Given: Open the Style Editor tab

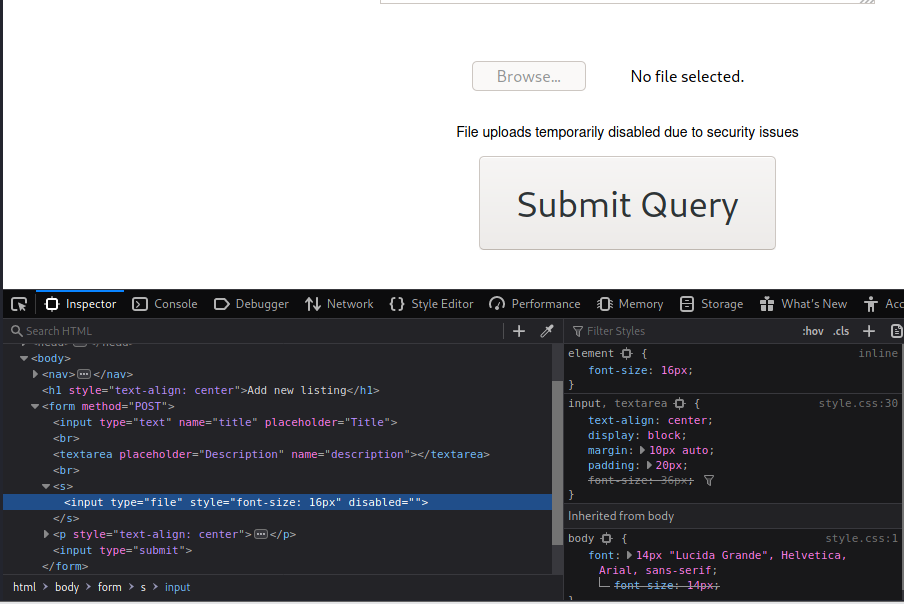Looking at the screenshot, I should coord(431,304).
